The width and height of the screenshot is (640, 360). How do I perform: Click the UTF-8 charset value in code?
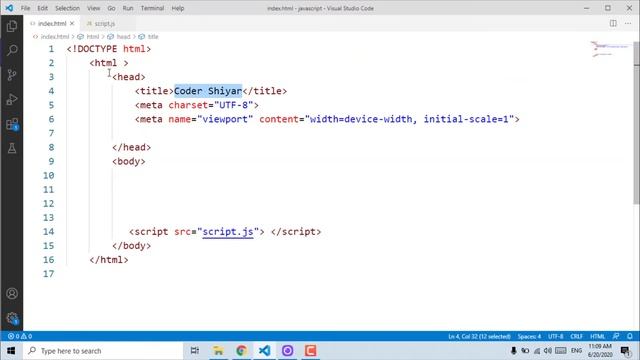click(x=233, y=105)
